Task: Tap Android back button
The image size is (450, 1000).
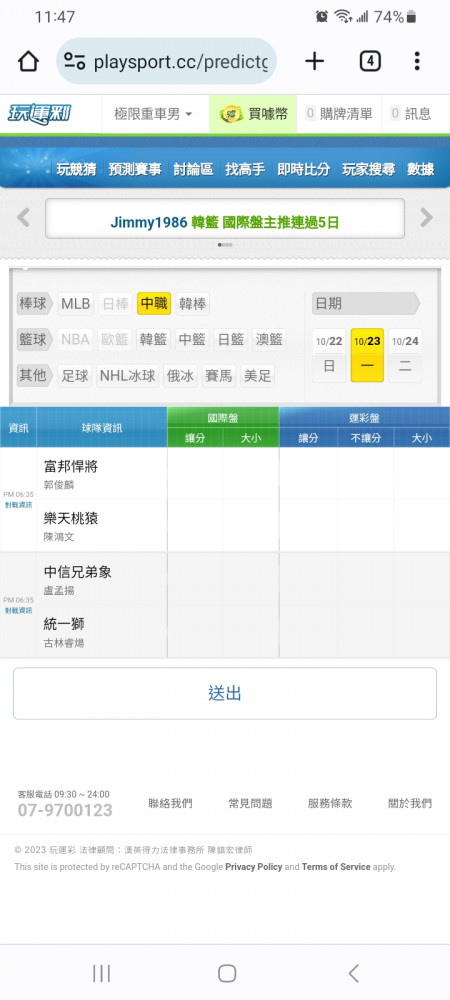Action: tap(354, 973)
